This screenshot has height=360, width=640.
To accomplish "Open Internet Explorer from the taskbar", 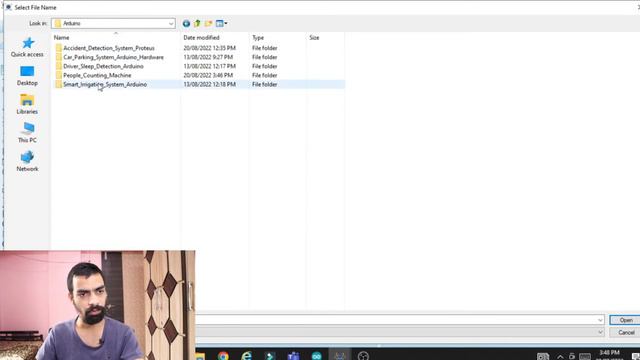I will (246, 356).
